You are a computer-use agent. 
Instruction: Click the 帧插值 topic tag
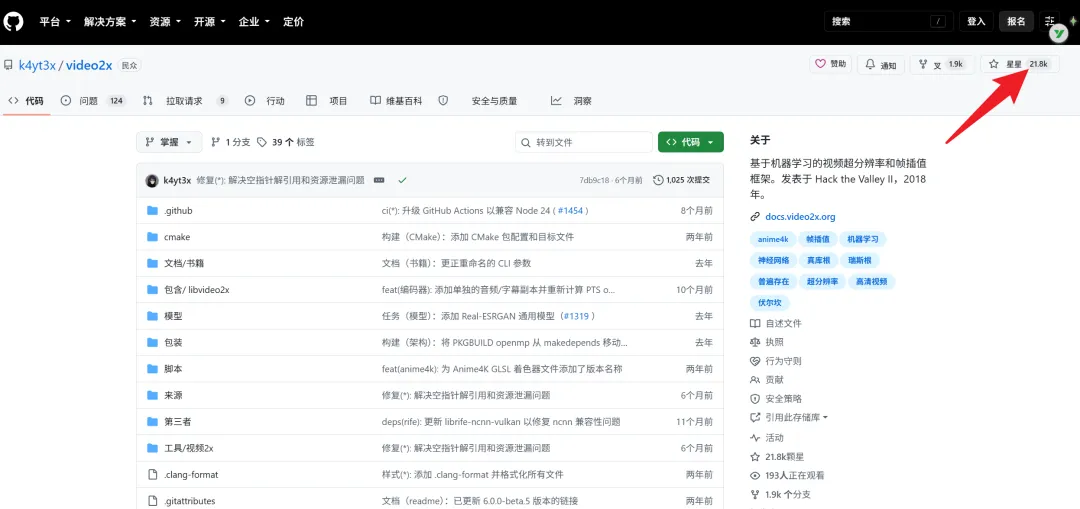pos(818,239)
